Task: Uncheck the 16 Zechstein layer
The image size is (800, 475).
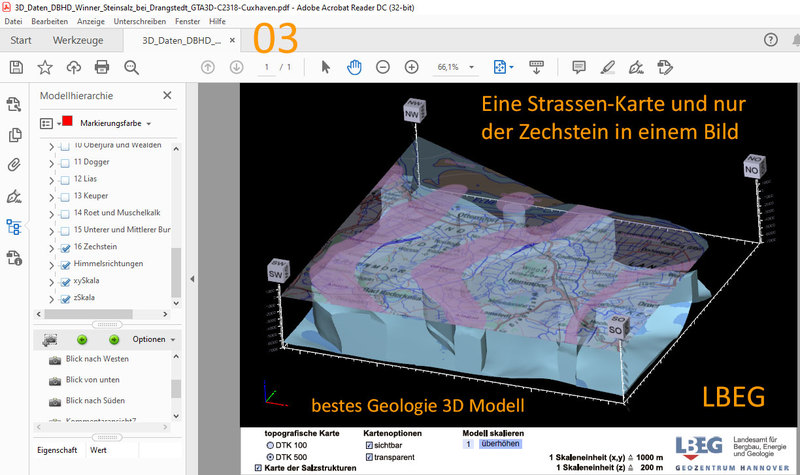Action: [65, 247]
